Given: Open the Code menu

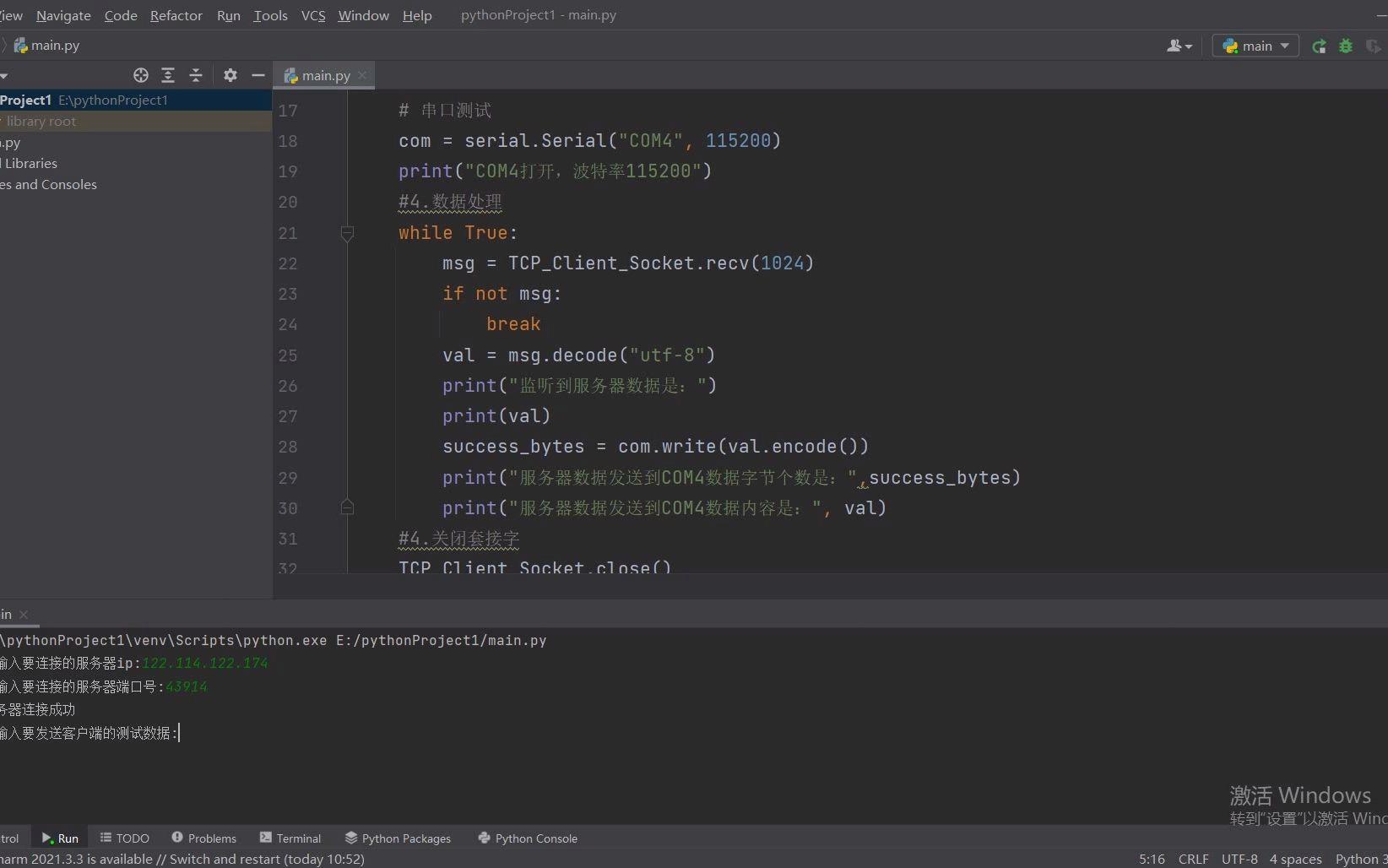Looking at the screenshot, I should 121,15.
